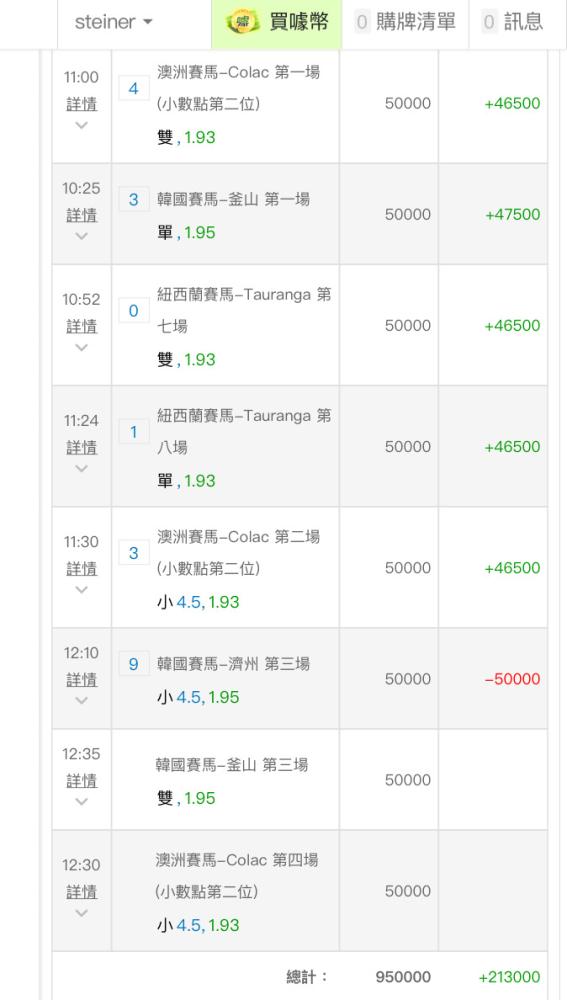Click result number 9 box for 濟州 第三場
The width and height of the screenshot is (567, 1000).
click(134, 664)
